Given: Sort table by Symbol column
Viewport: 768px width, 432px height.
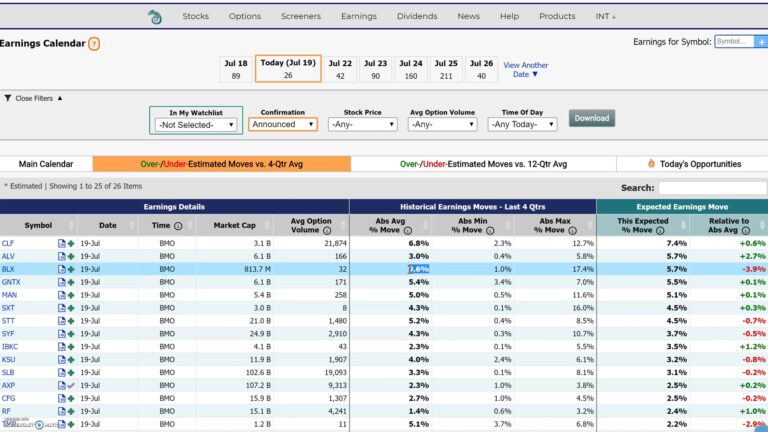Looking at the screenshot, I should coord(38,225).
